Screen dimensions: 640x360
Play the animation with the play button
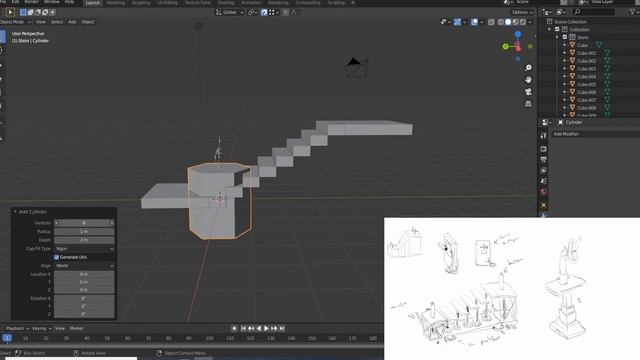[267, 329]
